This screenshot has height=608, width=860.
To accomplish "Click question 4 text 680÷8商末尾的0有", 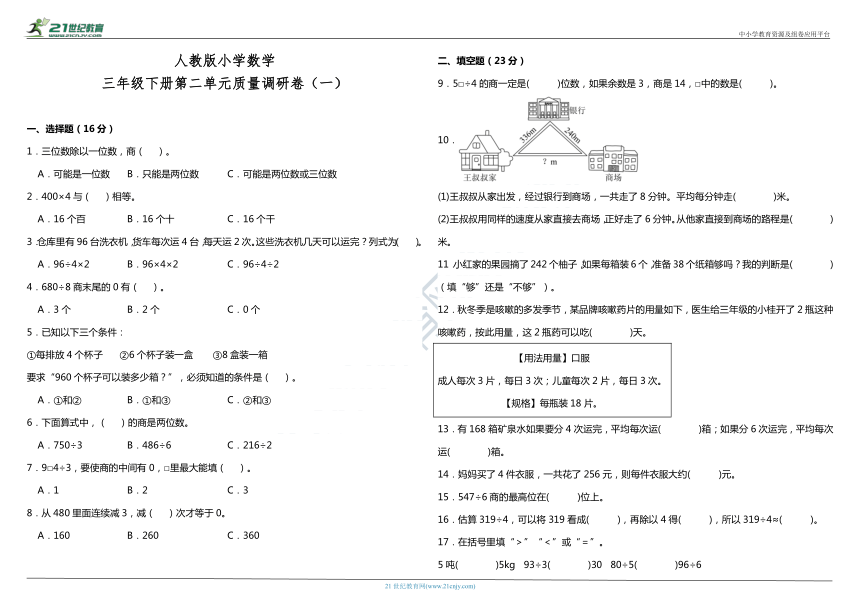I will click(x=95, y=287).
